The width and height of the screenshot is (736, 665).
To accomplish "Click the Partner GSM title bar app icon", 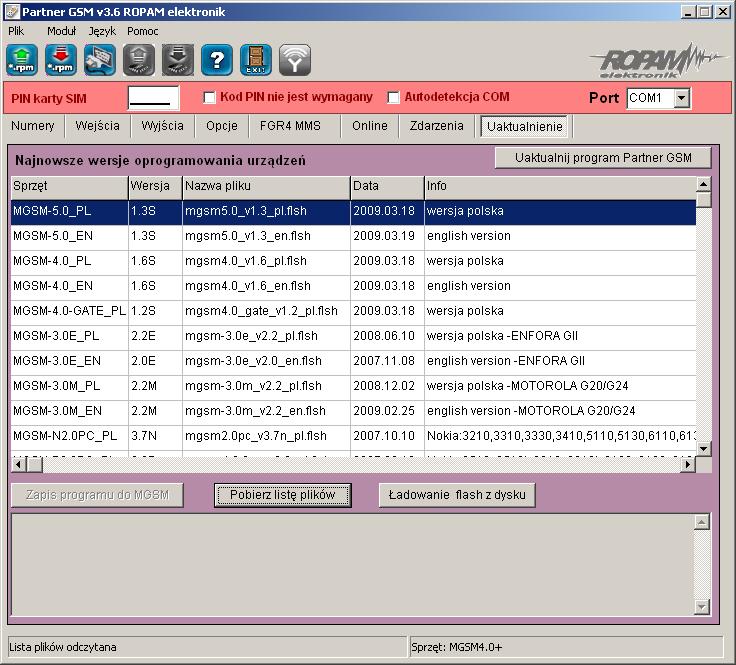I will coord(12,12).
